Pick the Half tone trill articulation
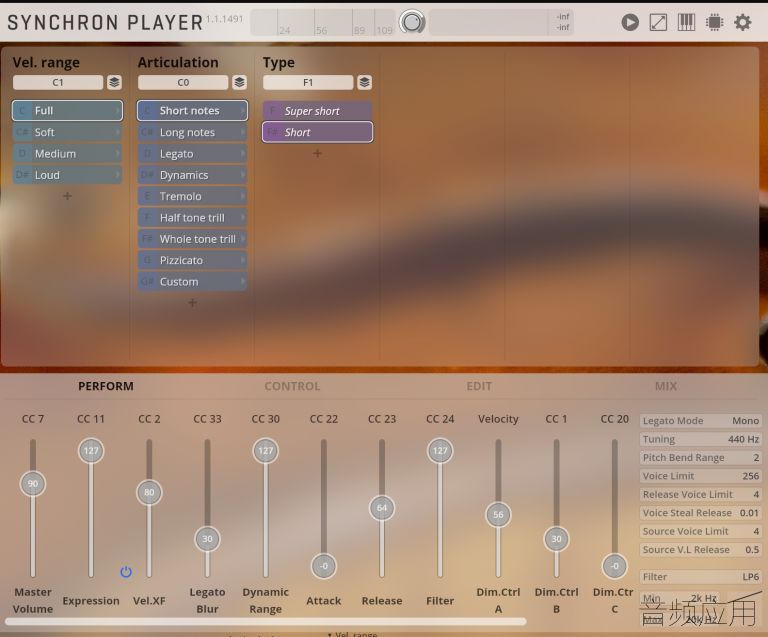The height and width of the screenshot is (637, 768). click(192, 218)
